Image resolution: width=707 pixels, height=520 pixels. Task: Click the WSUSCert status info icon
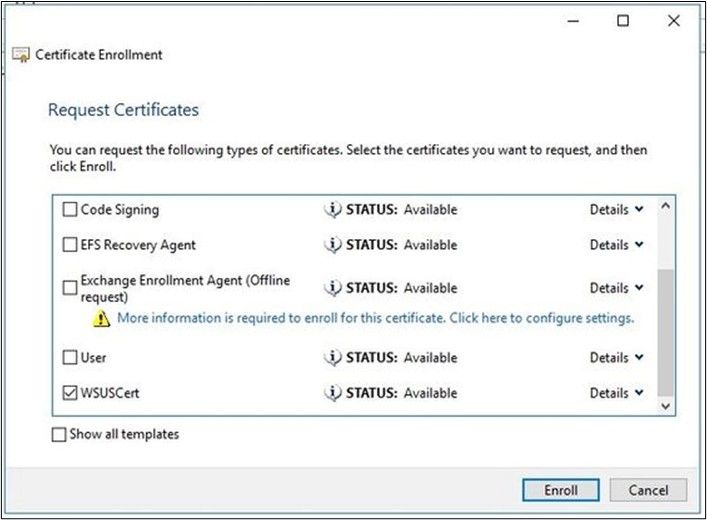tap(333, 393)
